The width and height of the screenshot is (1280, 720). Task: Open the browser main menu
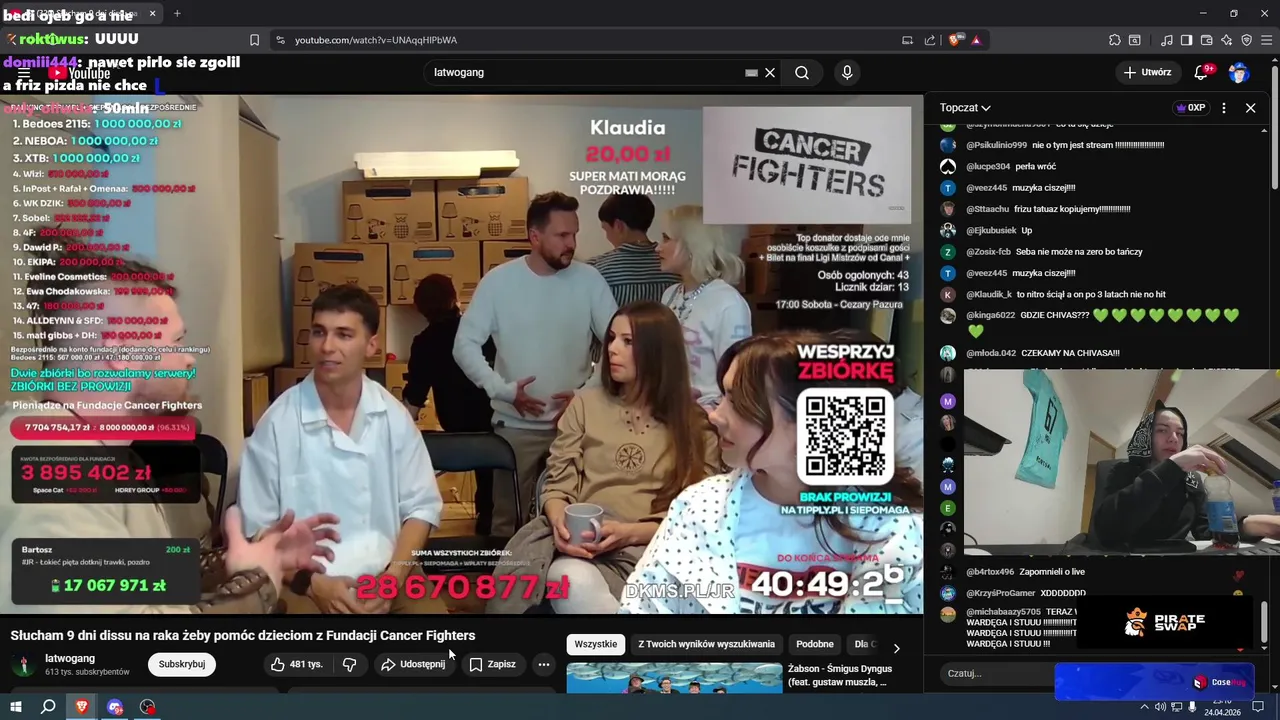1266,40
